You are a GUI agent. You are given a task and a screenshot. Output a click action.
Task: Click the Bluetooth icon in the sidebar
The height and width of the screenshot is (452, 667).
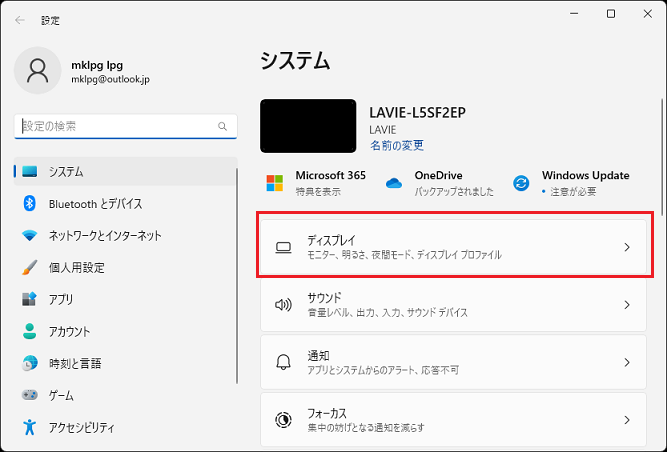click(29, 204)
